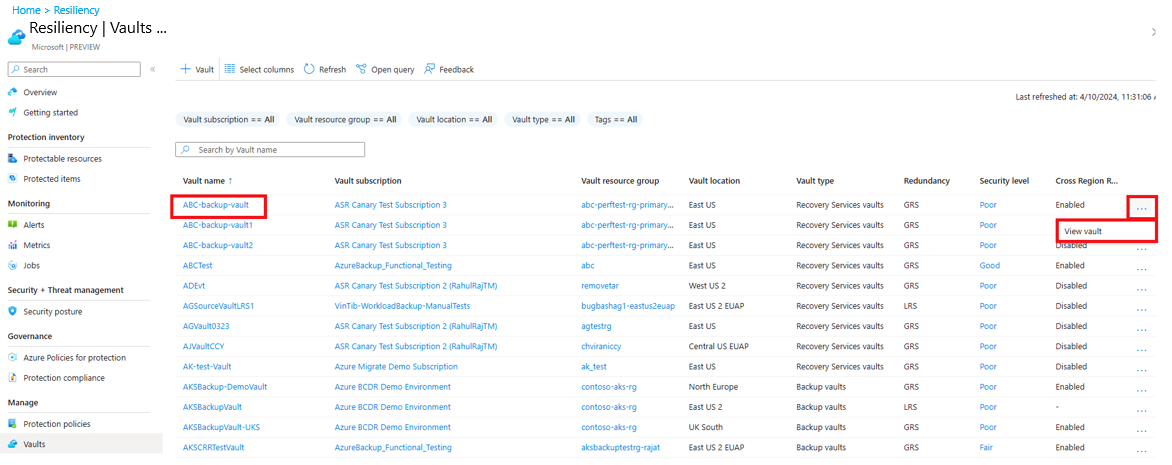Open Overview in the sidebar
Image resolution: width=1172 pixels, height=465 pixels.
[x=40, y=92]
